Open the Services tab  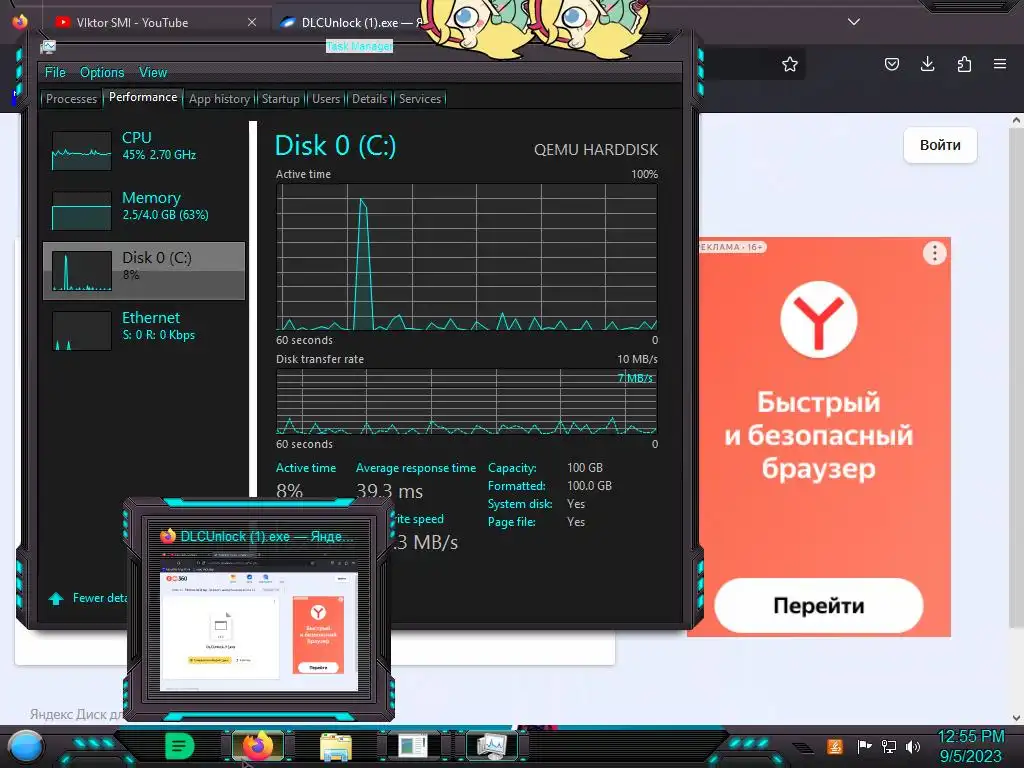(x=420, y=99)
